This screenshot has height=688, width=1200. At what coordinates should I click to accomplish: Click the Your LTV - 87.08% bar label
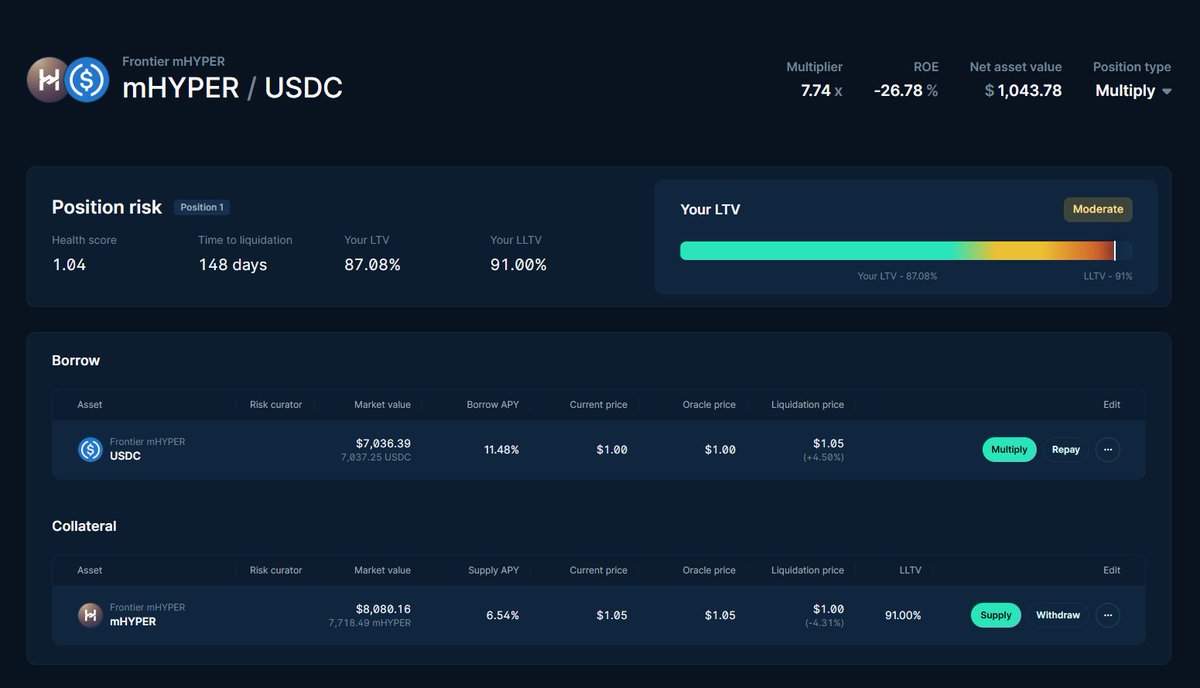pyautogui.click(x=897, y=276)
